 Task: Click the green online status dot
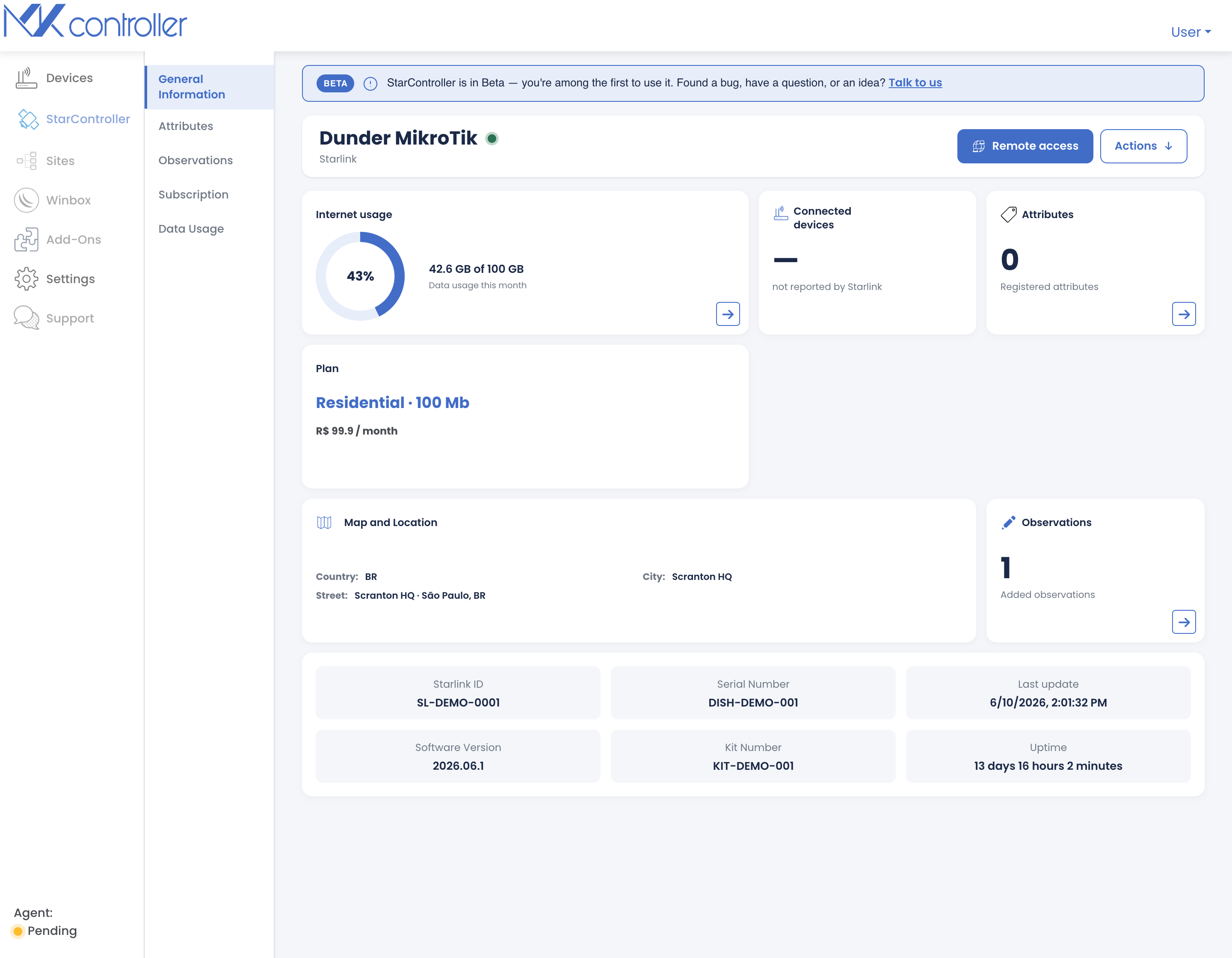pyautogui.click(x=492, y=138)
